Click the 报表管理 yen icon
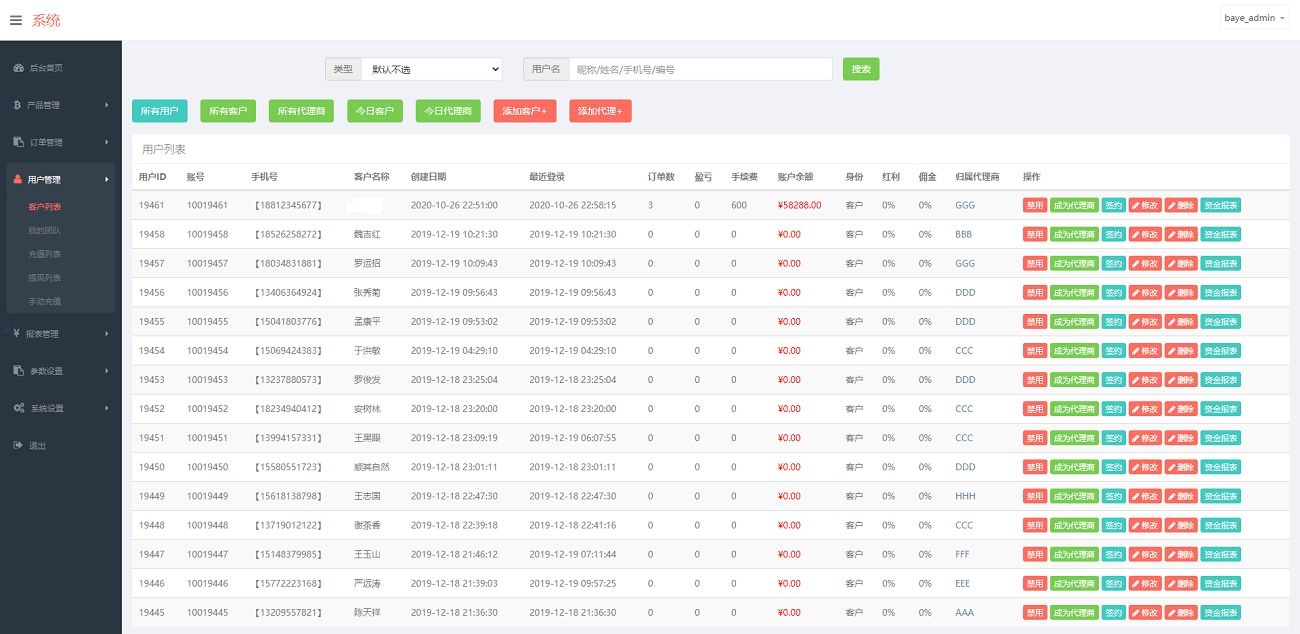This screenshot has width=1300, height=634. 18,333
